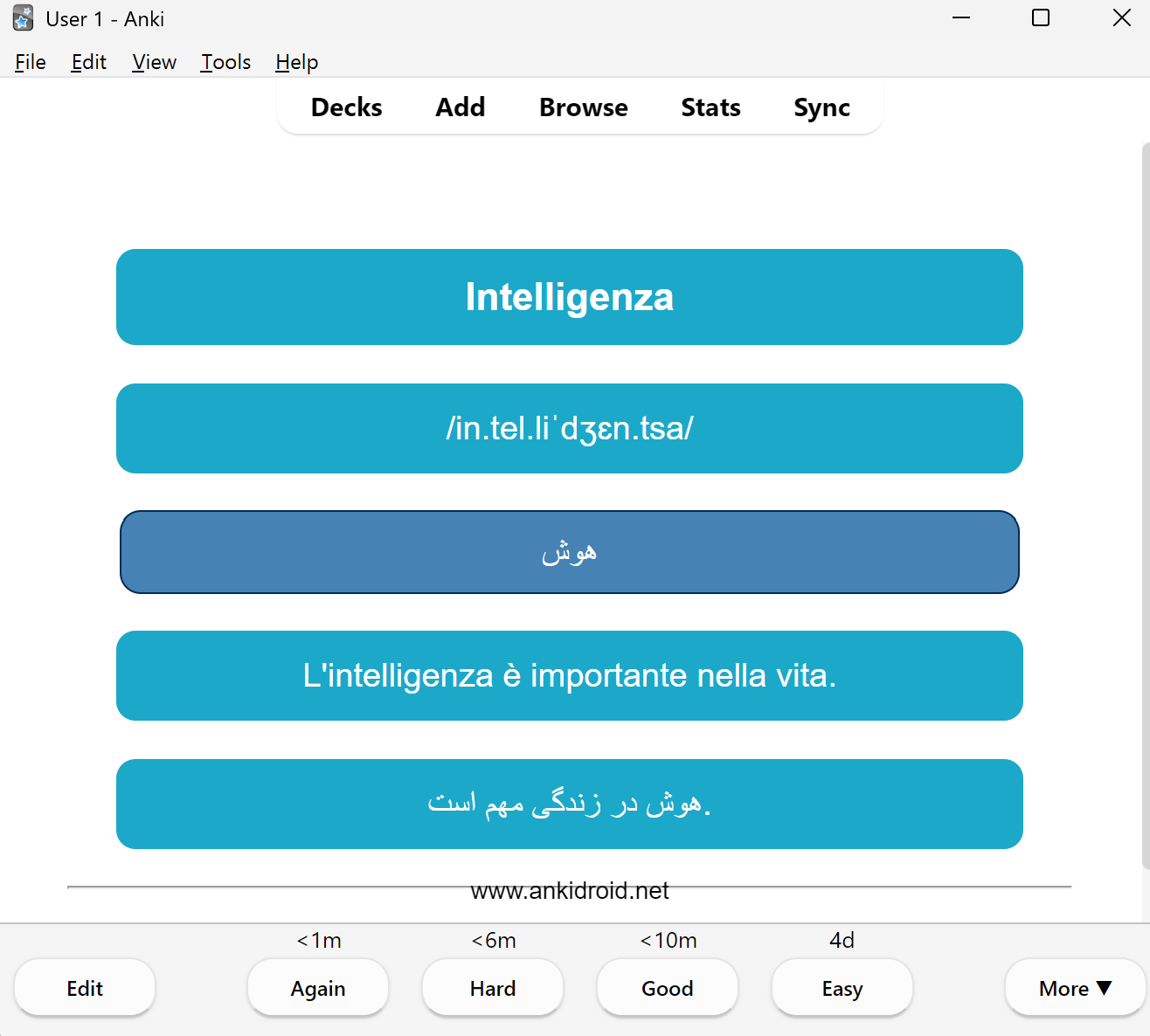Click the Anki app icon in title bar
Screen dimensions: 1150x1036
point(23,18)
